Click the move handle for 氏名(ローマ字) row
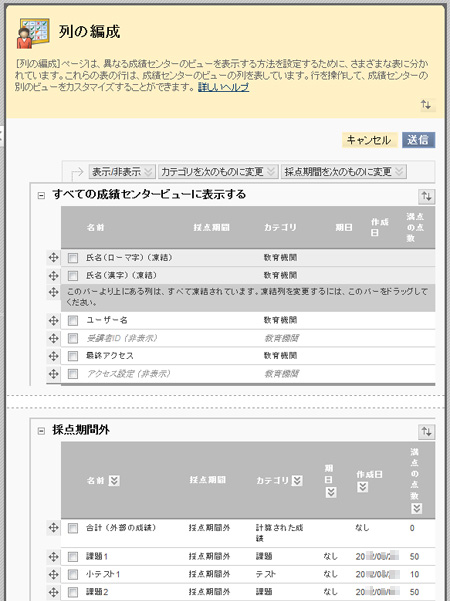This screenshot has height=601, width=450. pyautogui.click(x=53, y=258)
